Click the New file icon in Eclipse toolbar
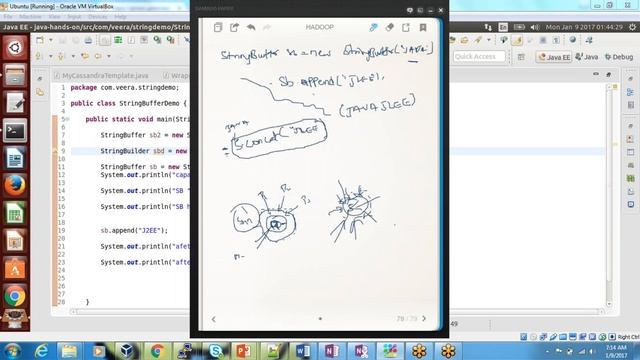Image resolution: width=640 pixels, height=360 pixels. 40,40
